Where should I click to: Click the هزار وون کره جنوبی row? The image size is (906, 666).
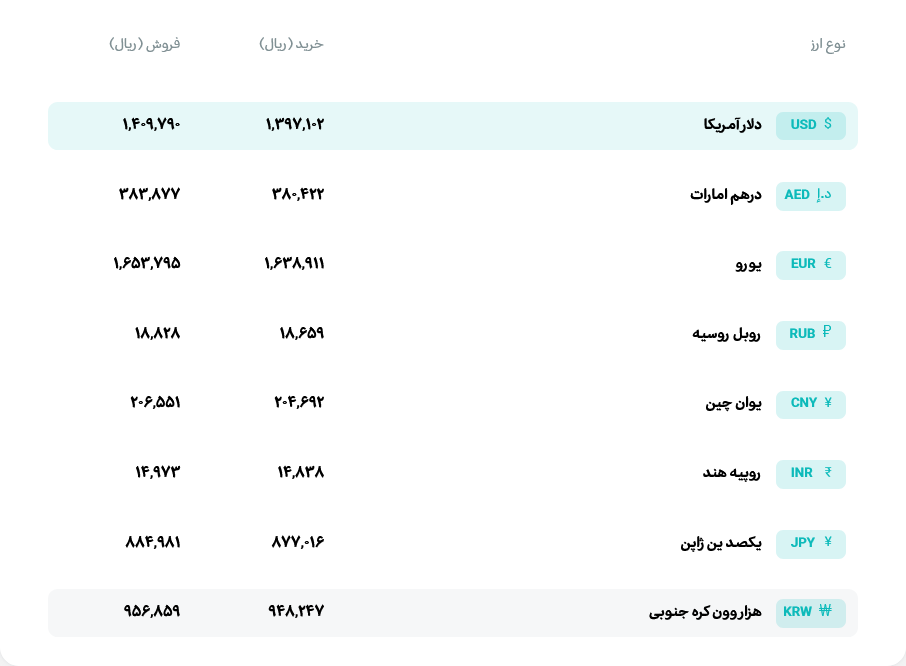click(x=452, y=612)
